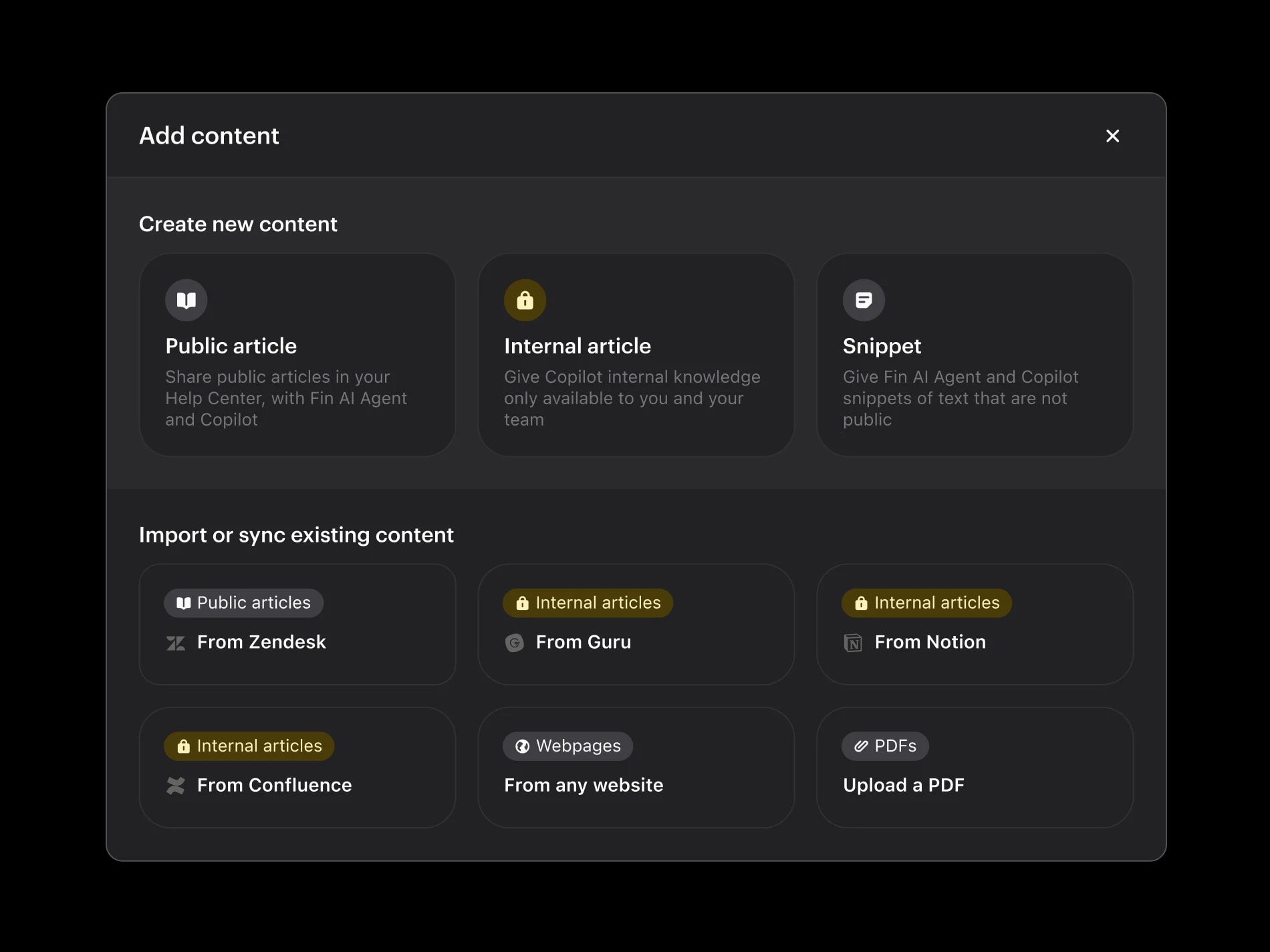Choose Upload a PDF
The width and height of the screenshot is (1270, 952).
tap(975, 768)
